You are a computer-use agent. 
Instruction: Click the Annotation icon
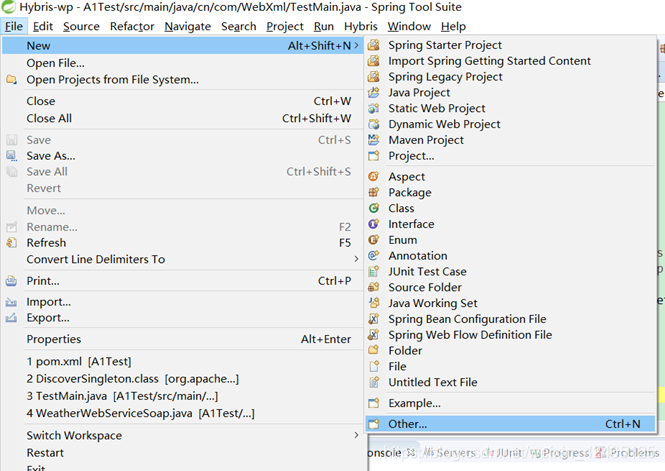pos(374,256)
